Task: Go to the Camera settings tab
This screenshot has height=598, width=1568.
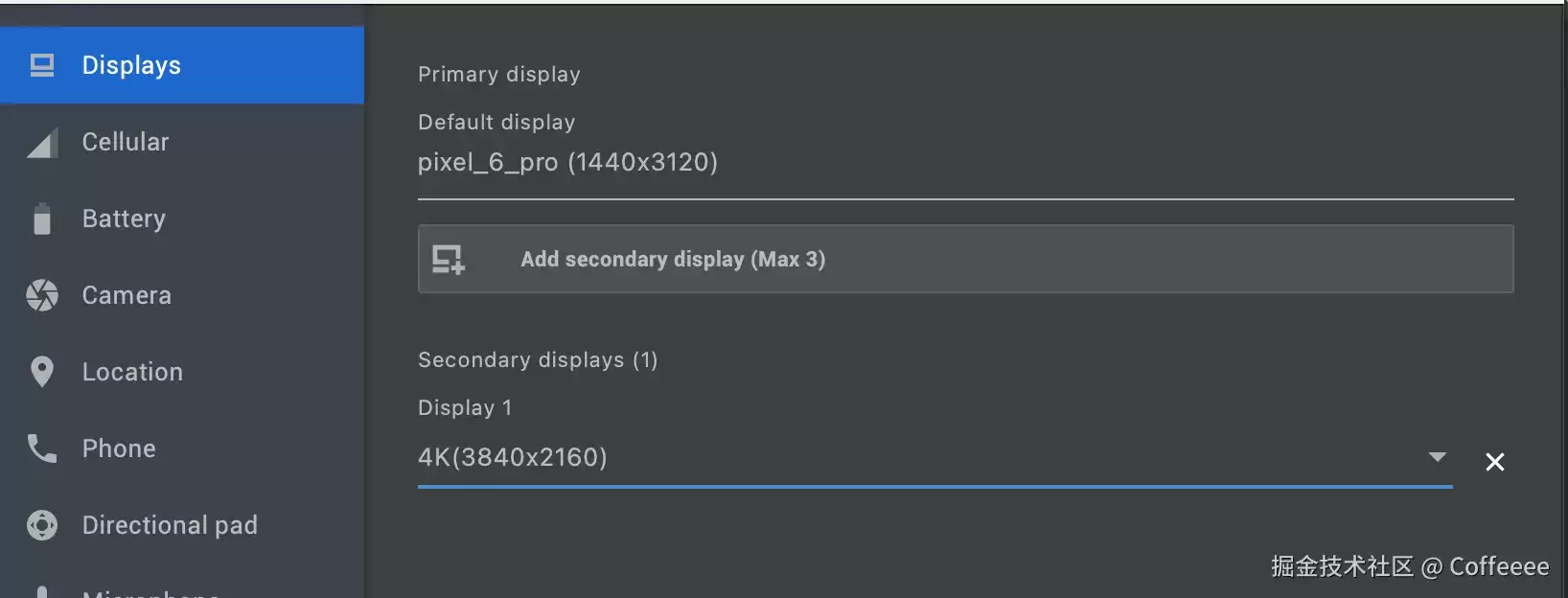Action: pos(182,295)
